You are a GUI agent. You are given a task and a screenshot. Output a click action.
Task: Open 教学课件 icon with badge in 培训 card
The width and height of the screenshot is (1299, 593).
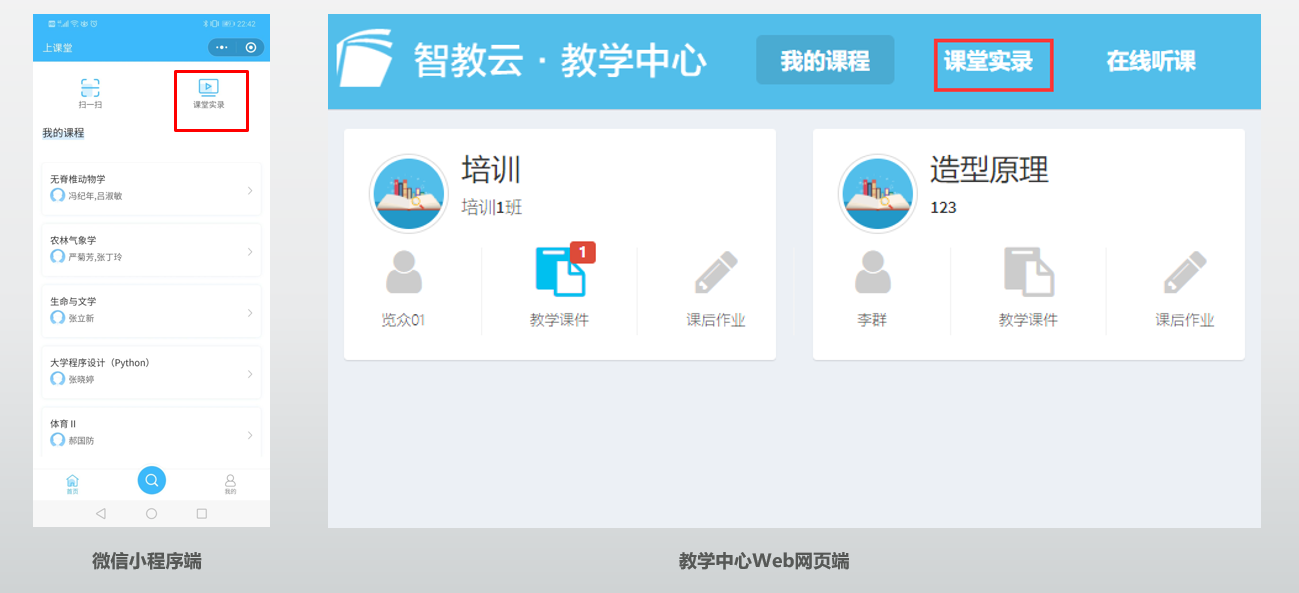coord(560,273)
